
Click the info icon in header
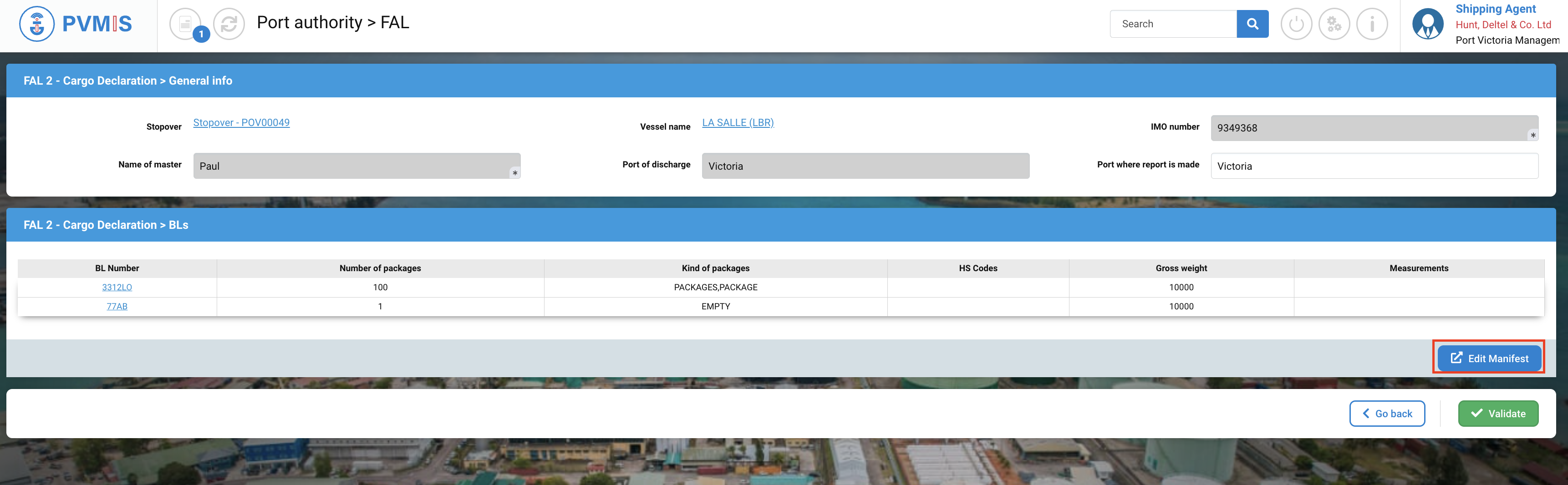pyautogui.click(x=1372, y=25)
